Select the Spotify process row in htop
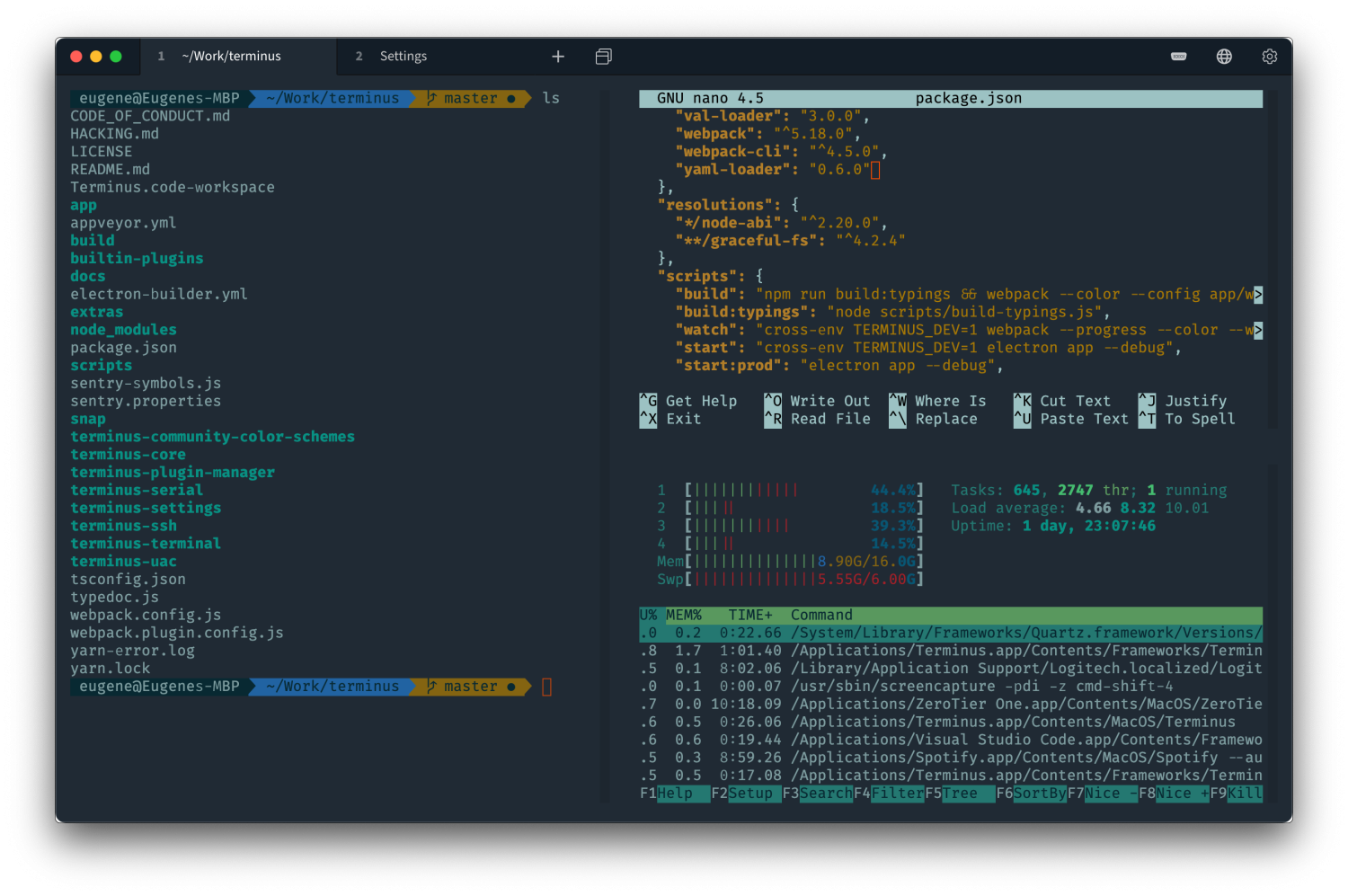Screen dimensions: 1348x896 coord(951,758)
